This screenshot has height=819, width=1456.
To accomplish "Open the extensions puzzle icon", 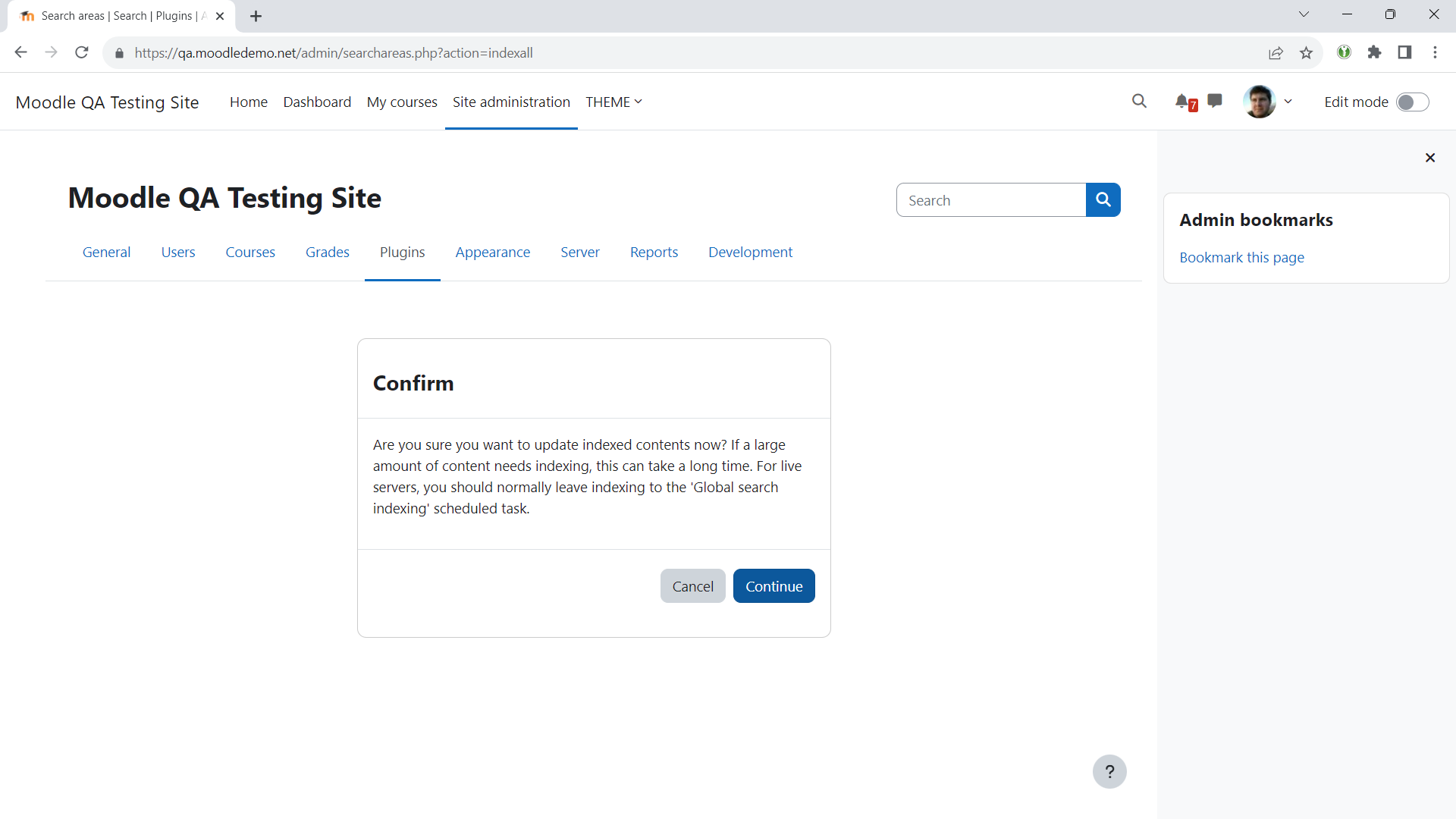I will (1374, 52).
